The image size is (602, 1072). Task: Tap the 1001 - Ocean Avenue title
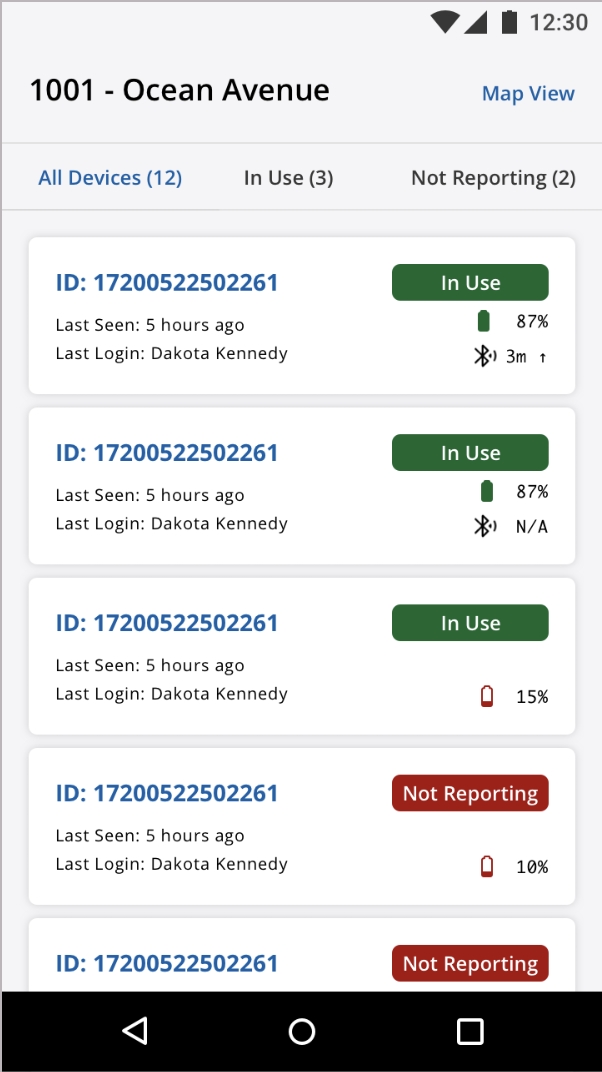pos(180,91)
